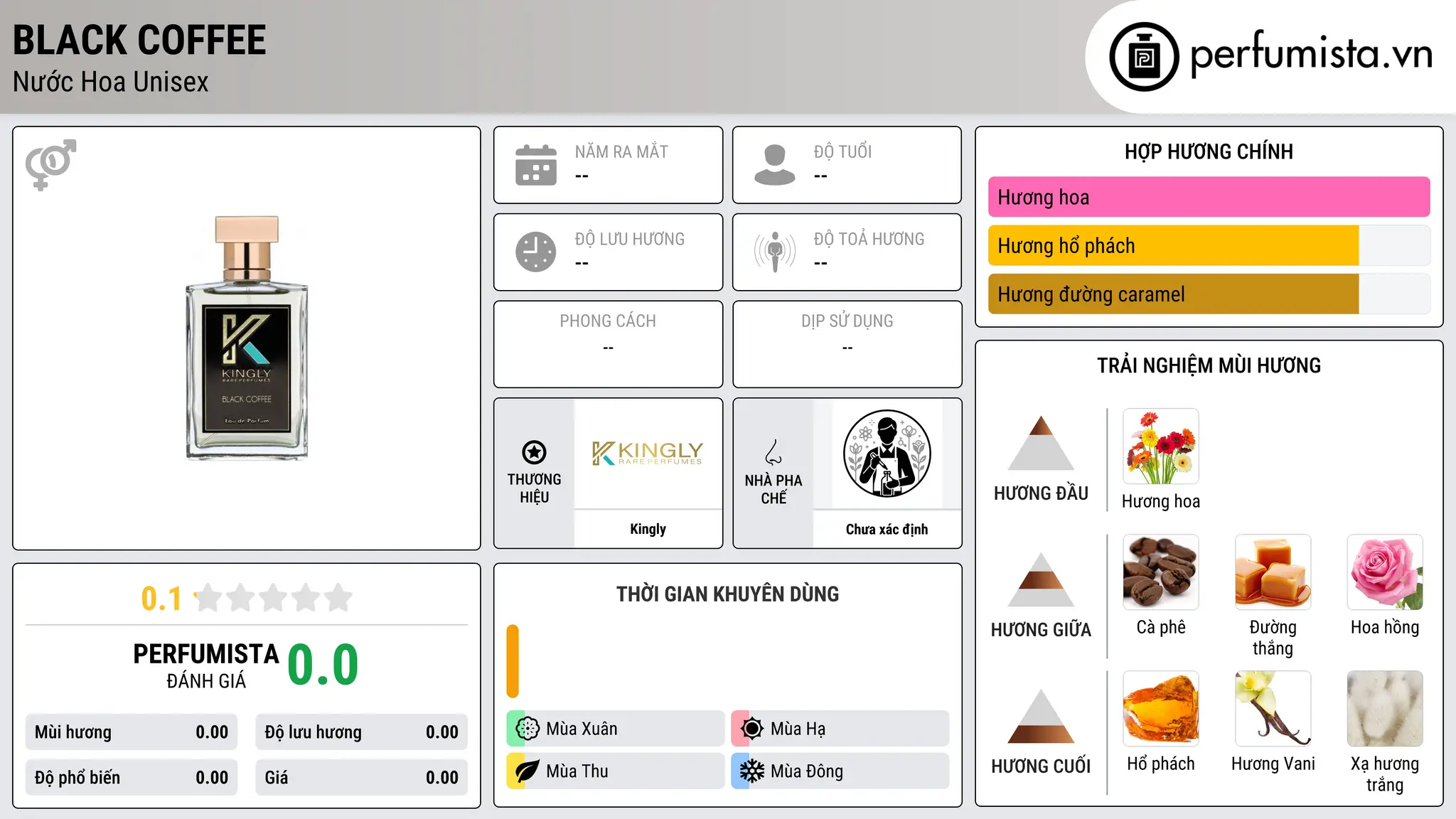
Task: Click the orange seasonal bar above Mùa Xuân
Action: [513, 661]
